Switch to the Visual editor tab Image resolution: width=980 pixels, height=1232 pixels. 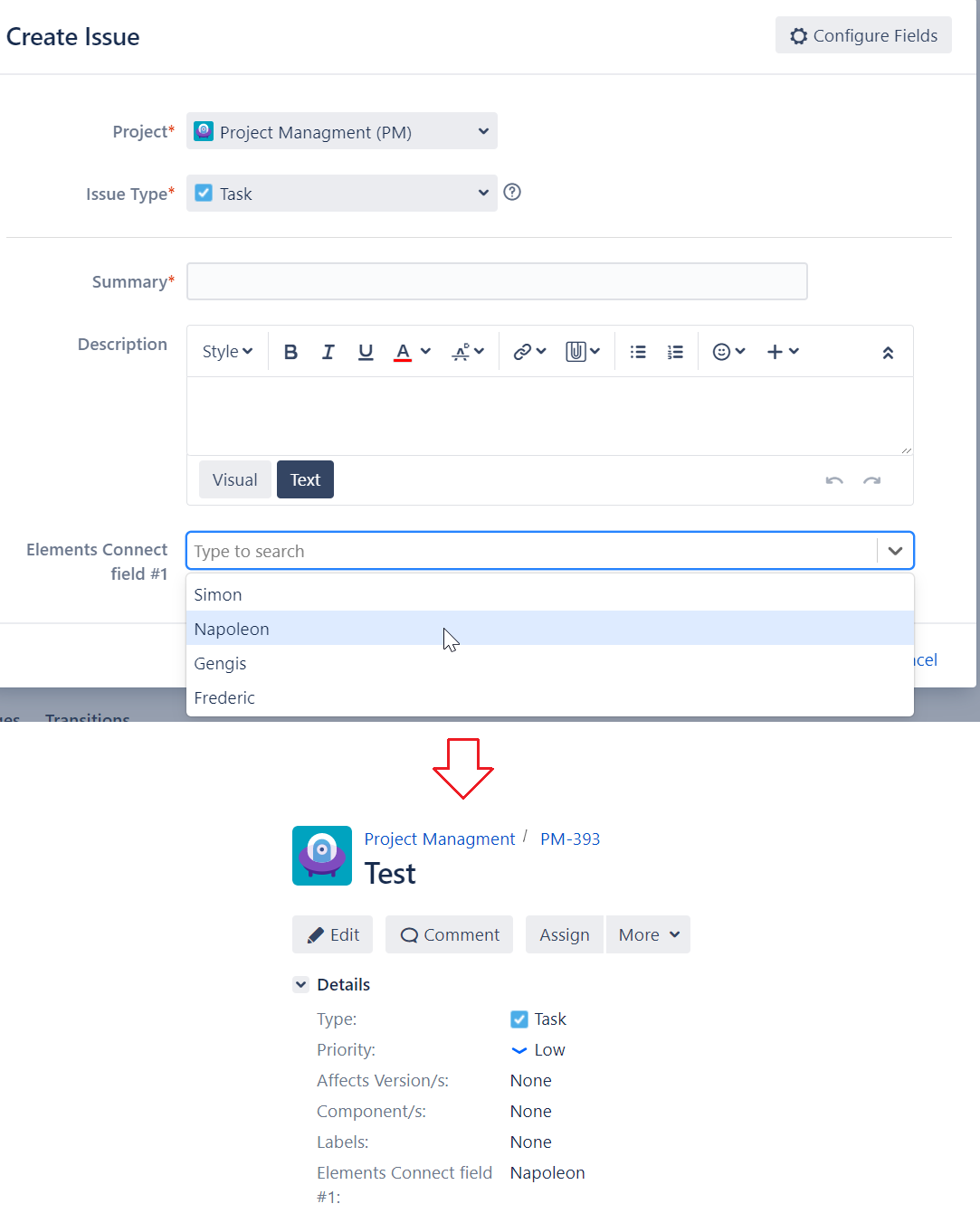[234, 480]
